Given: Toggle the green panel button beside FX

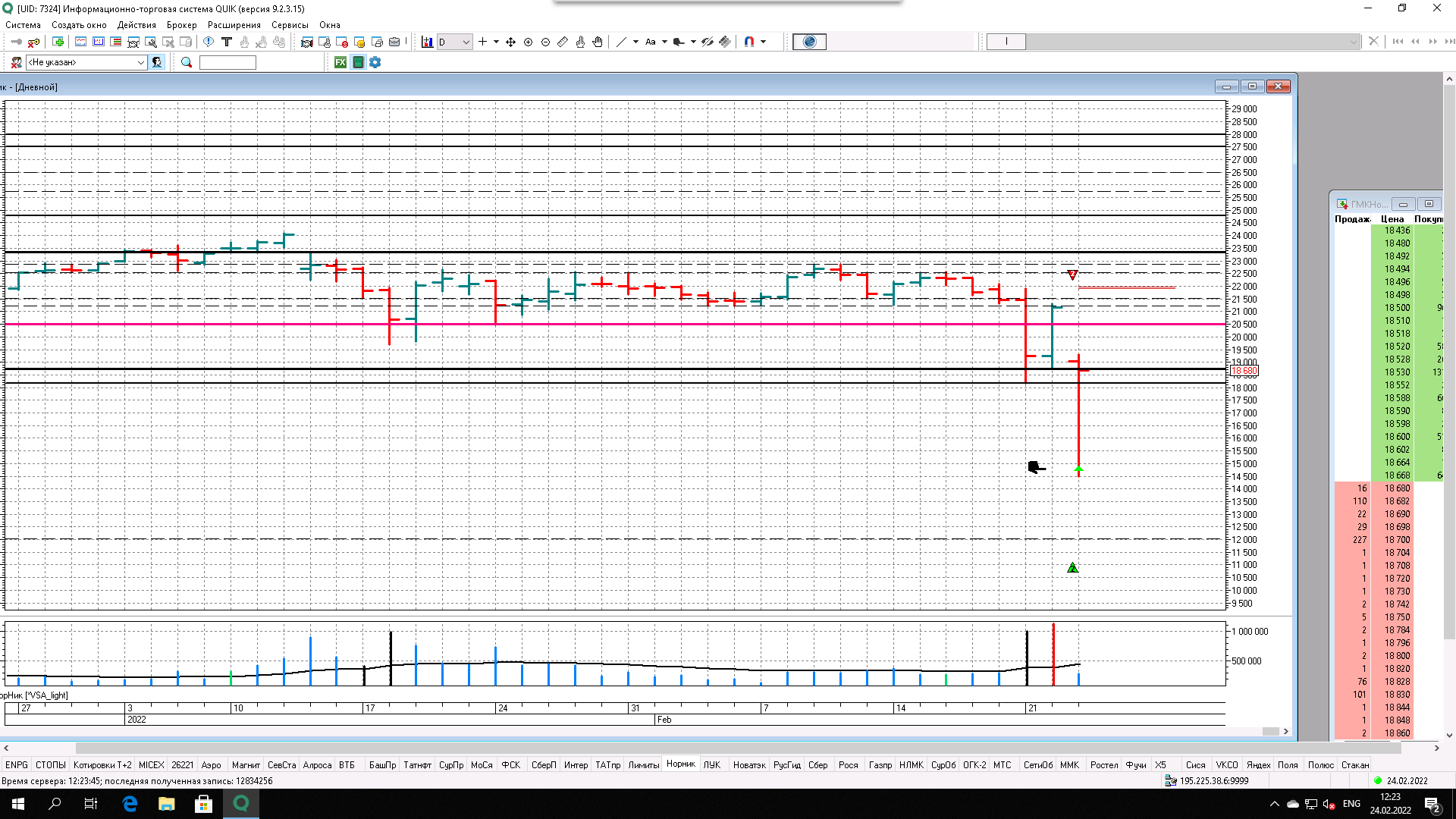Looking at the screenshot, I should (x=358, y=63).
